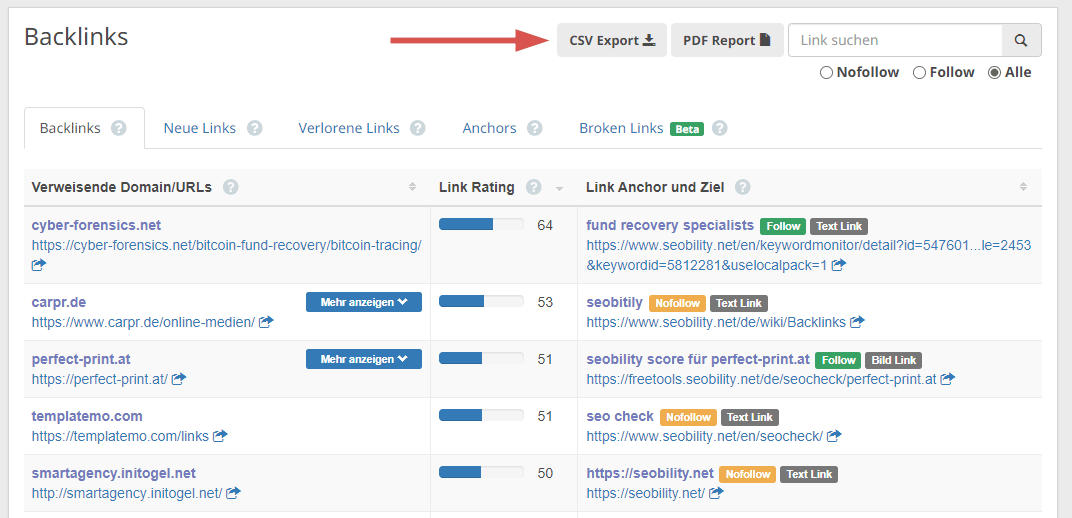
Task: Click help icon beside Verlorene Links
Action: pyautogui.click(x=418, y=128)
